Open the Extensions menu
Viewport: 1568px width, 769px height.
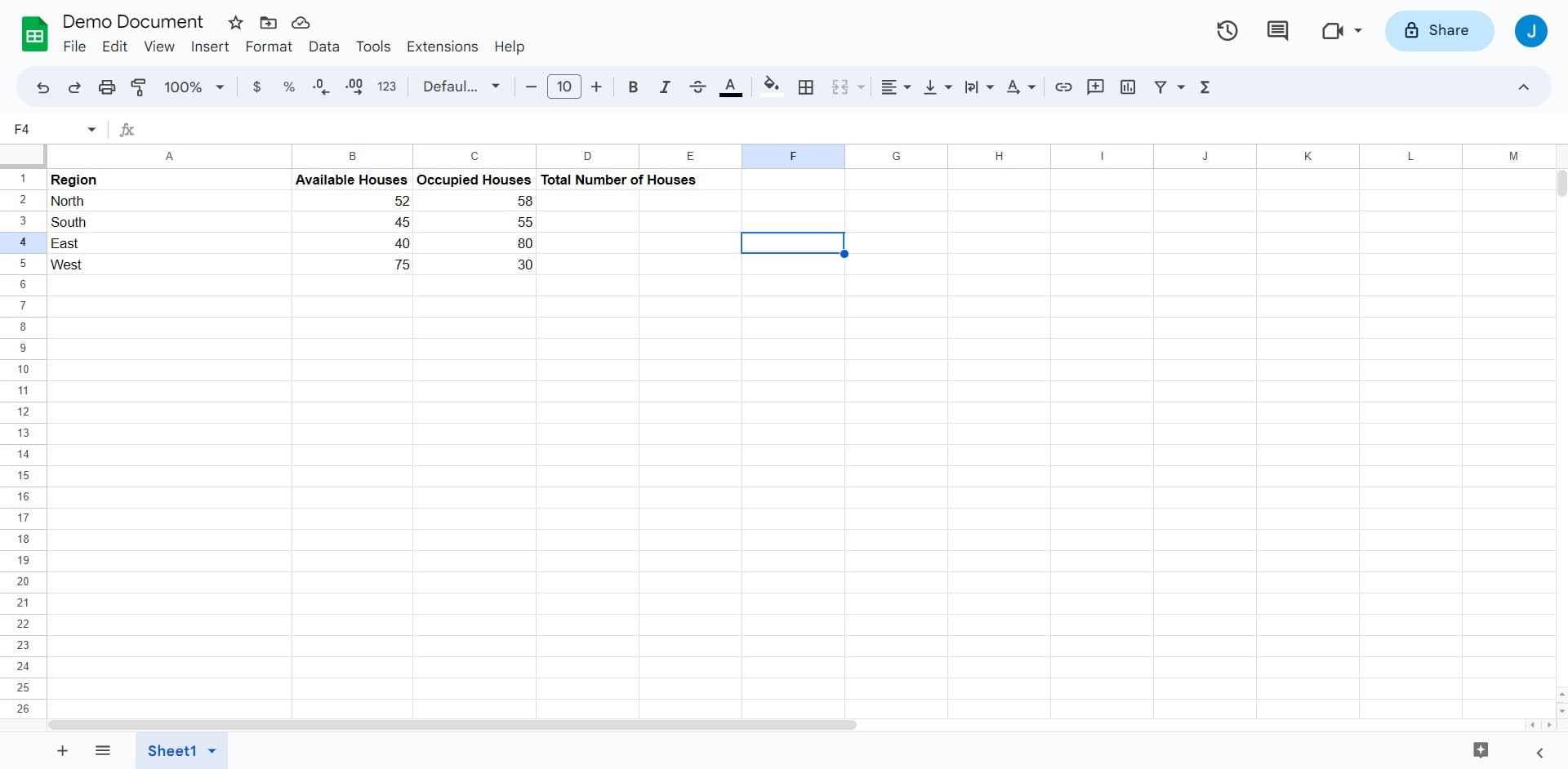(442, 47)
